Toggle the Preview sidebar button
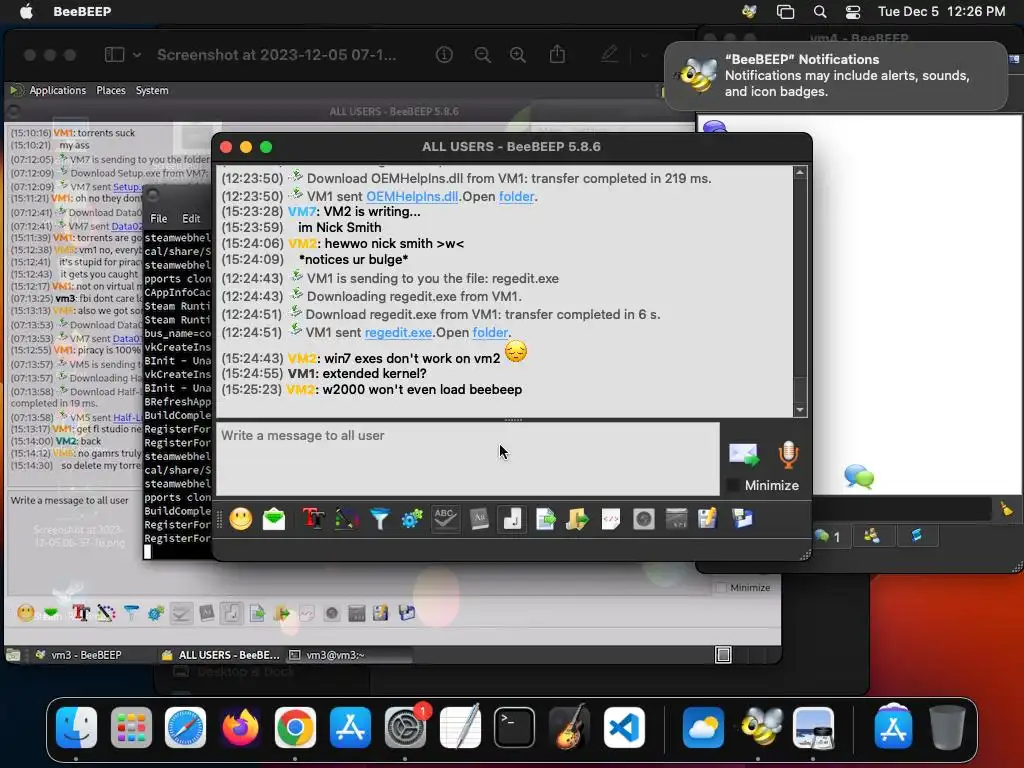This screenshot has height=768, width=1024. pos(114,55)
